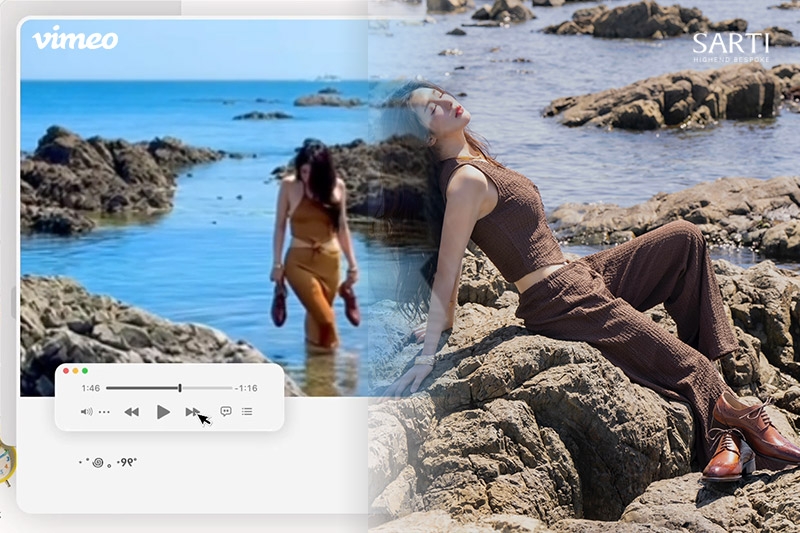
Task: Open the three-dot options next to volume
Action: [x=104, y=412]
